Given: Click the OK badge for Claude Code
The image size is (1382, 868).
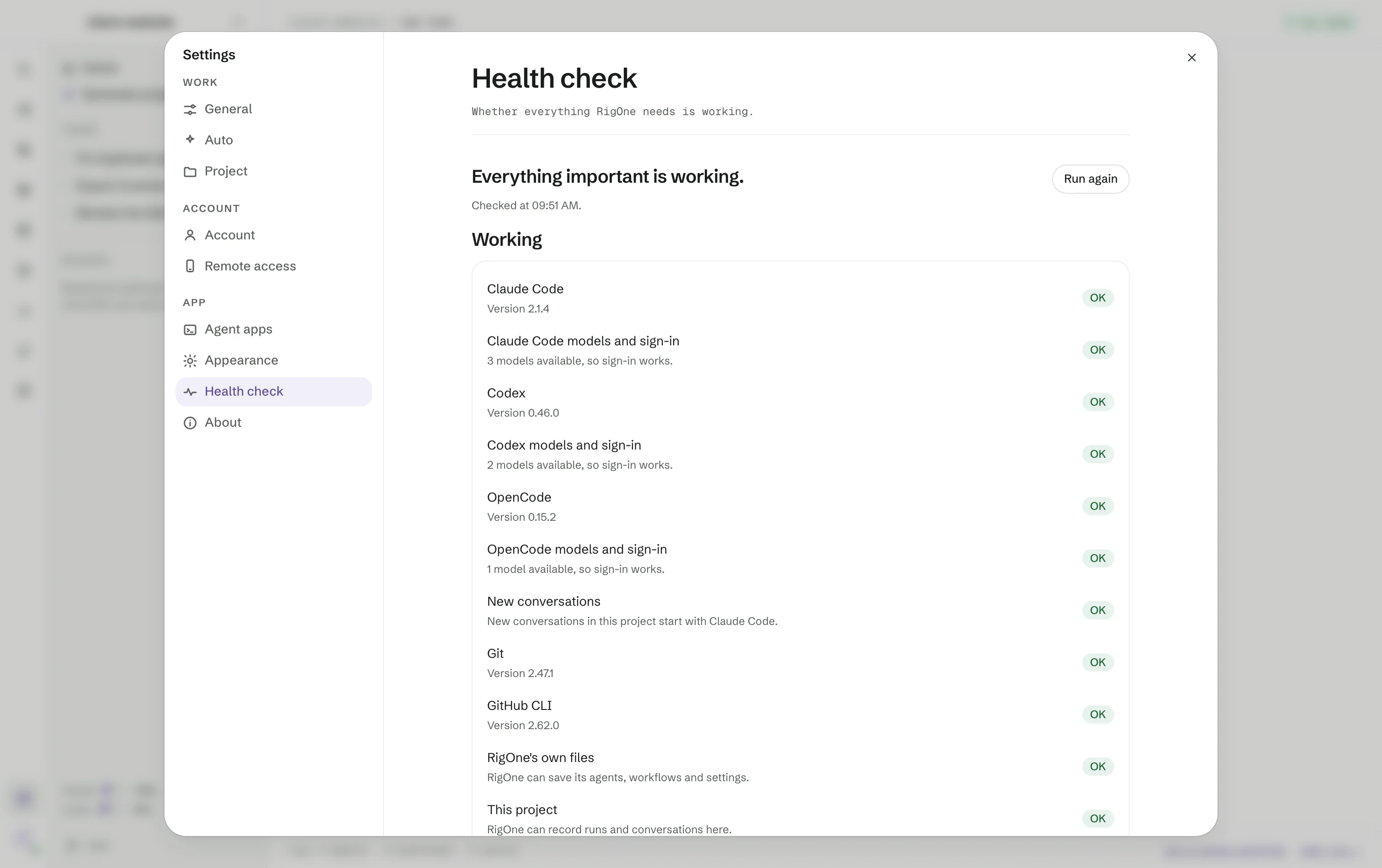Looking at the screenshot, I should pos(1097,298).
